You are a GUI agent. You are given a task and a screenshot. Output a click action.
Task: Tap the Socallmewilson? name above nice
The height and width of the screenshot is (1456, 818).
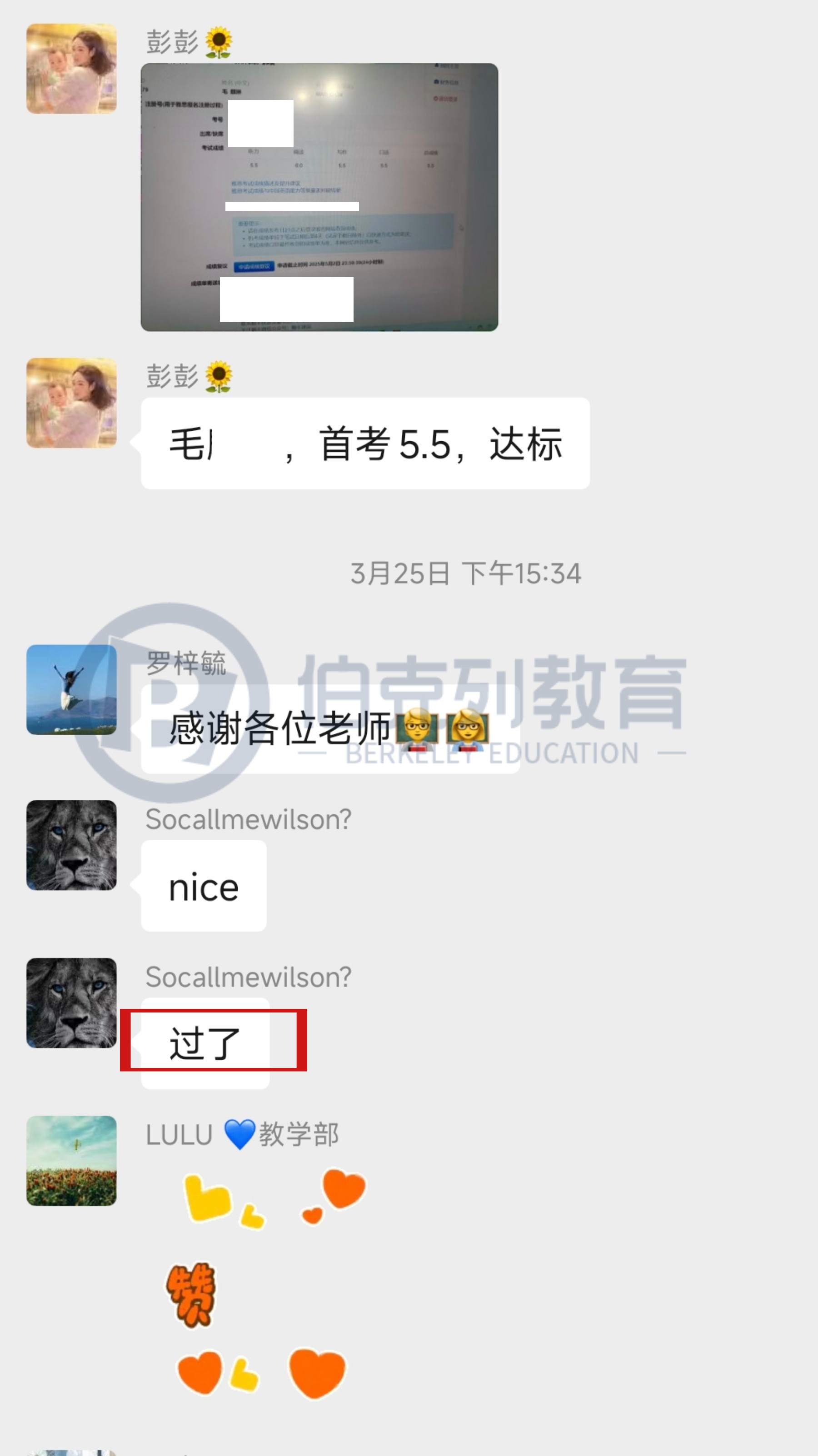click(x=248, y=819)
